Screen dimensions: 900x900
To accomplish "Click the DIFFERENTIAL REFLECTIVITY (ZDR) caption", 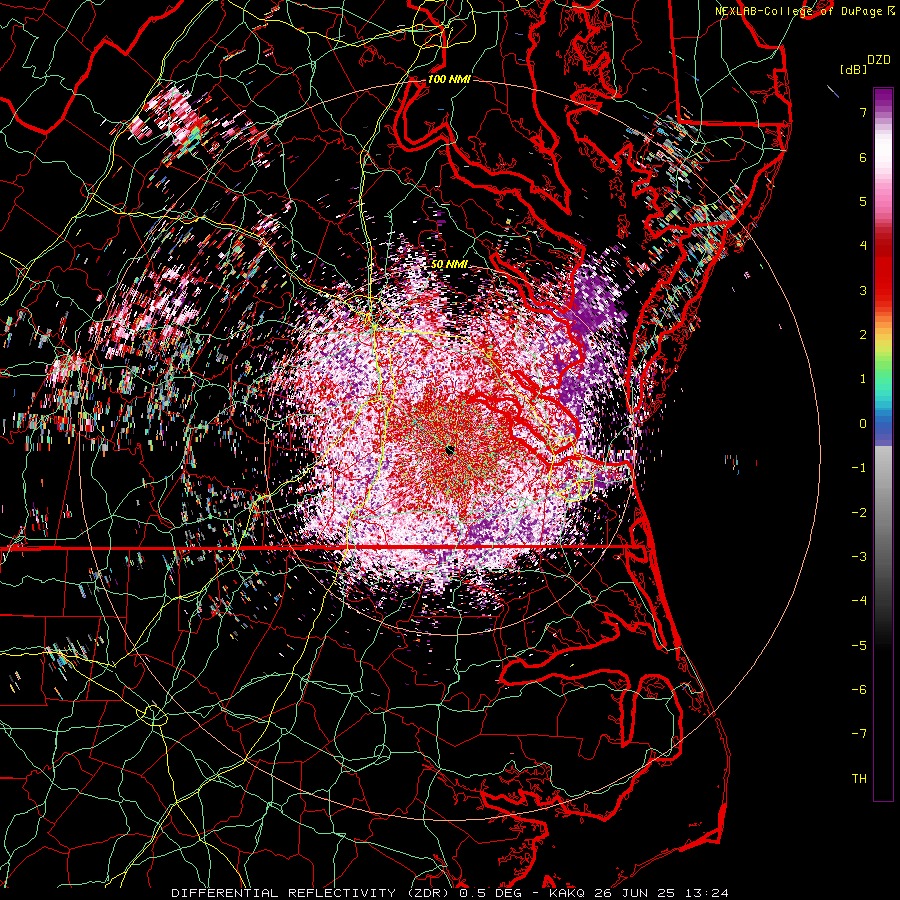I will click(x=311, y=893).
